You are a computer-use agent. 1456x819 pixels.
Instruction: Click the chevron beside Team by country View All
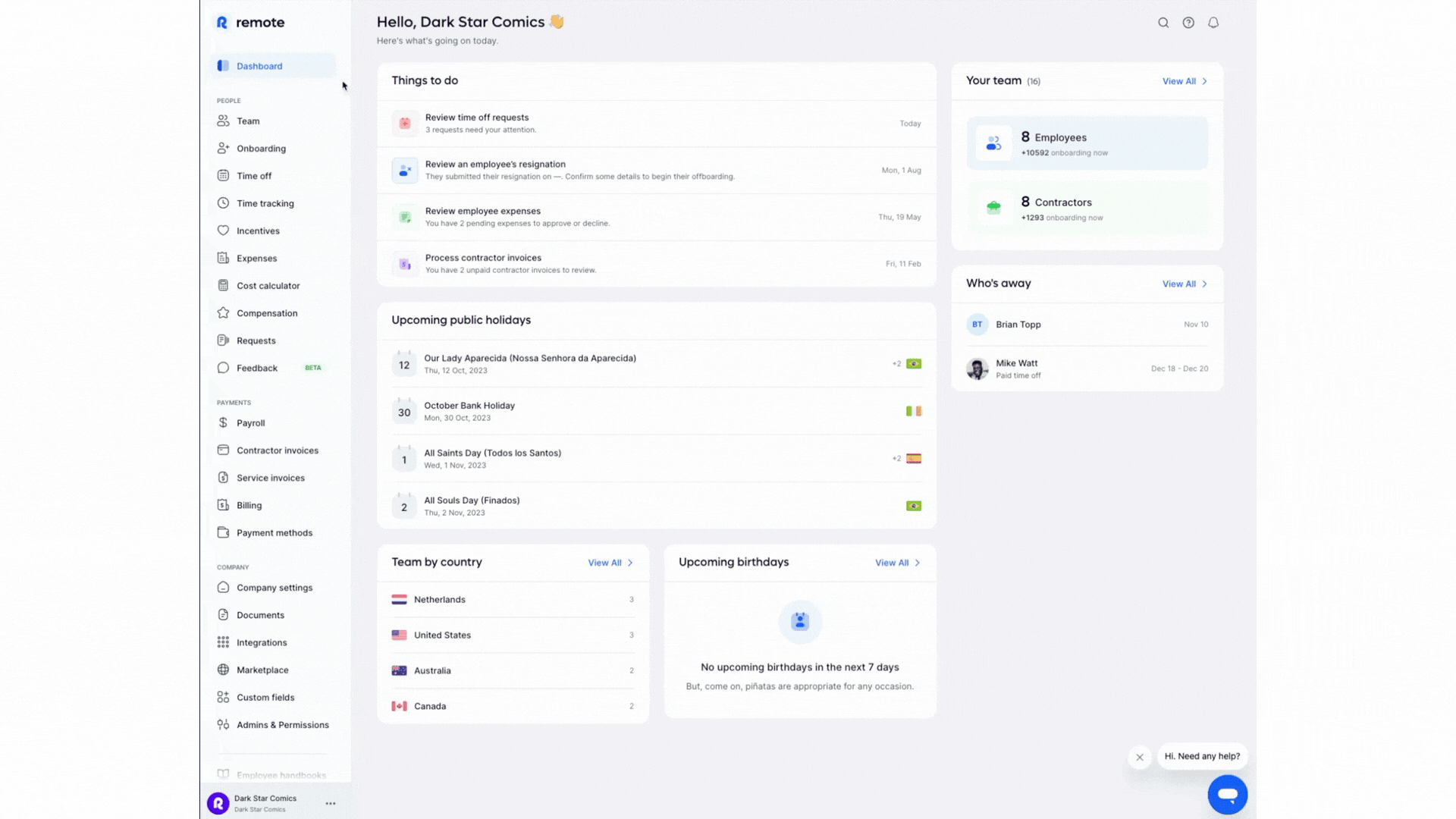(630, 563)
